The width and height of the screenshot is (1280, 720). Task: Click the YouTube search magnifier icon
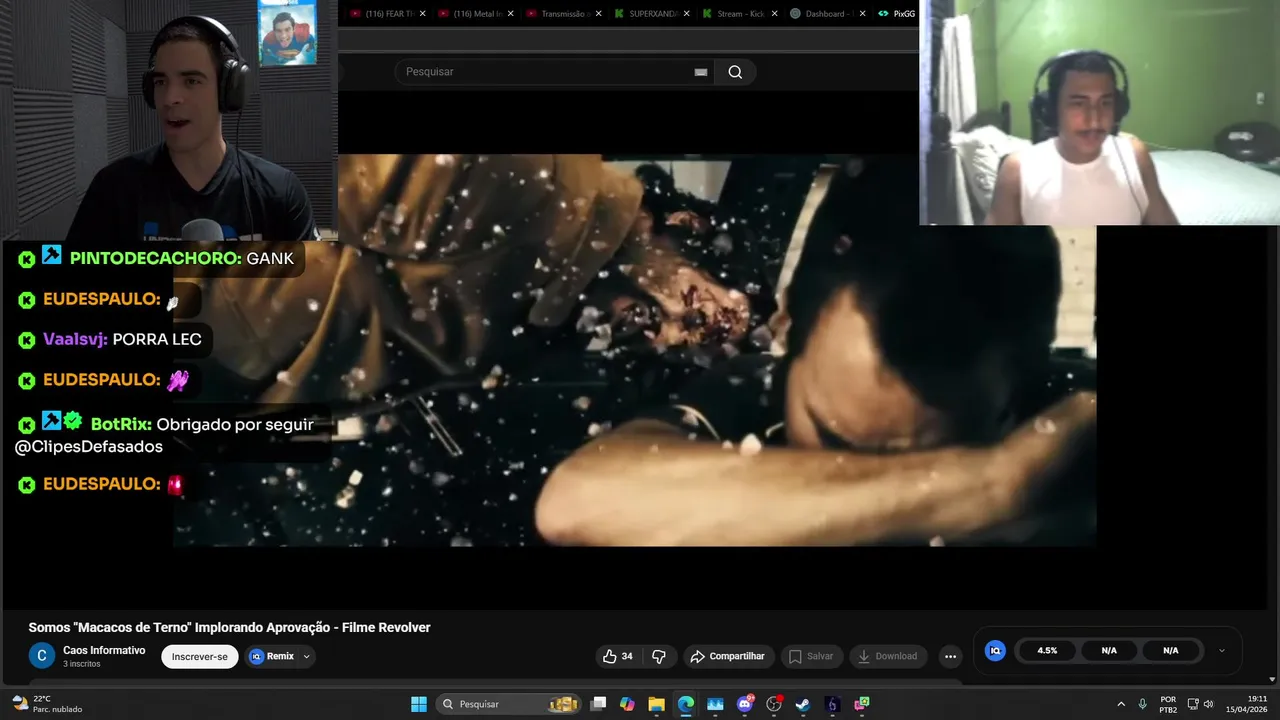735,72
